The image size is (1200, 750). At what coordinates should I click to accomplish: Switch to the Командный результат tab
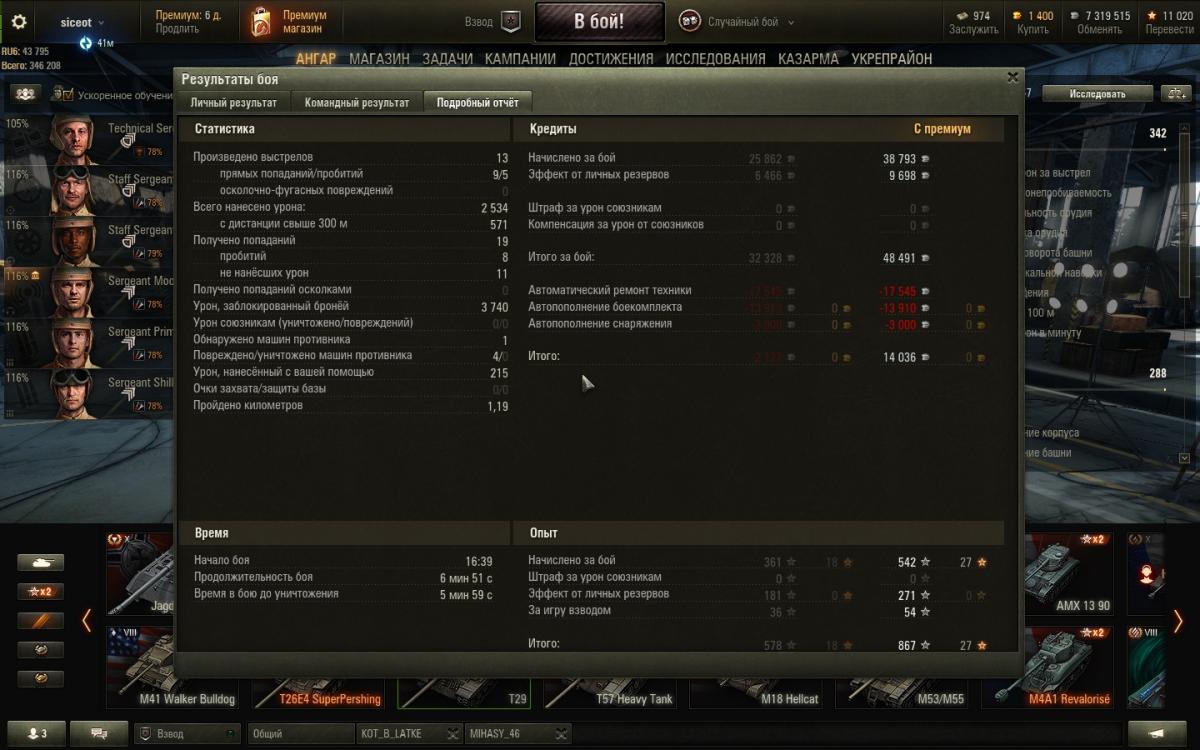pos(357,102)
